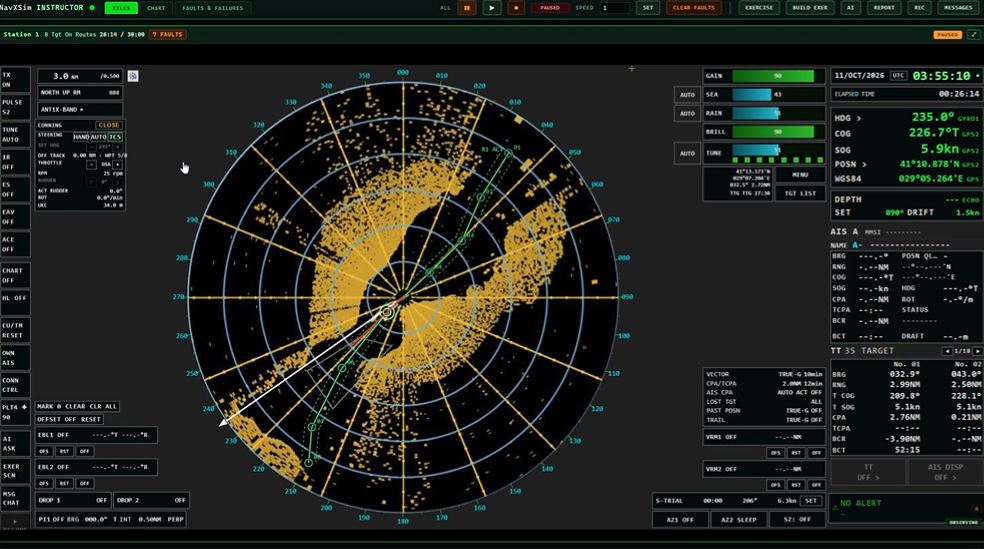Go to previous target page arrow

click(947, 351)
